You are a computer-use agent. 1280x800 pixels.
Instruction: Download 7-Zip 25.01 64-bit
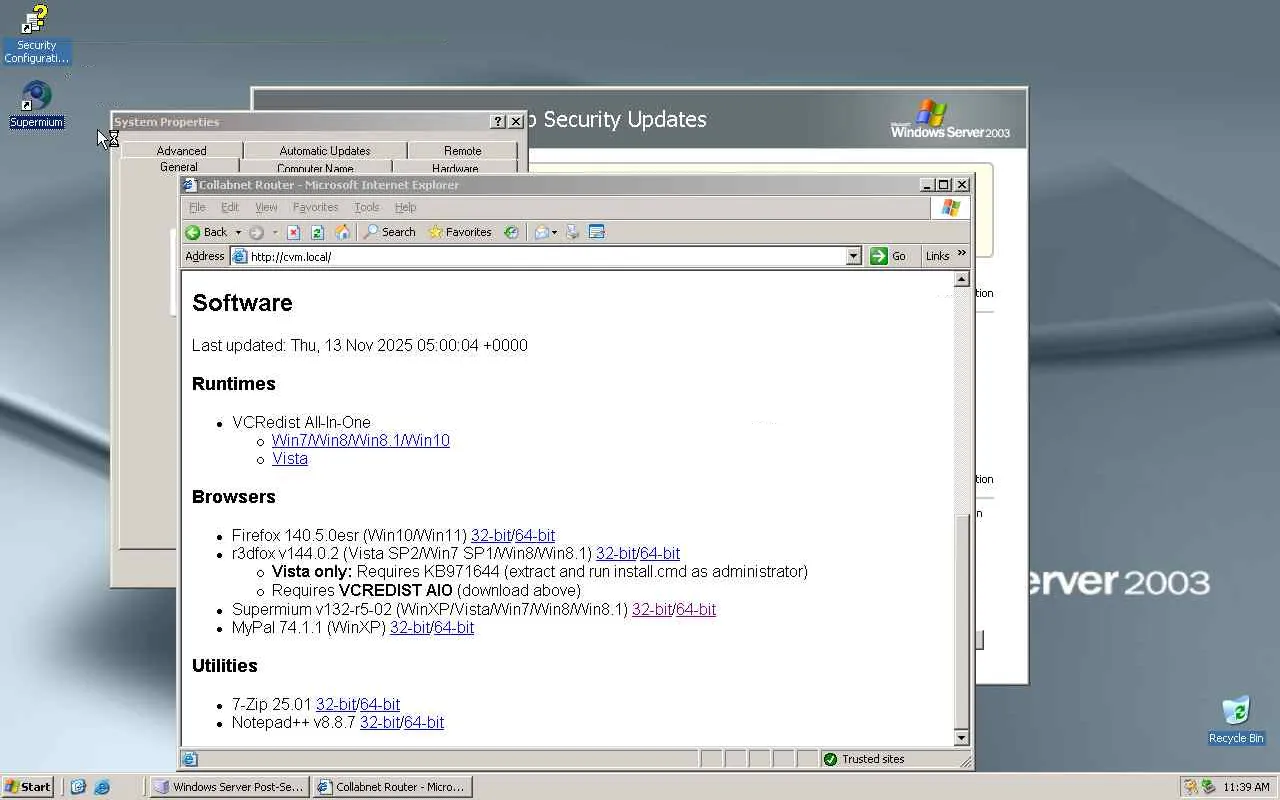point(380,704)
